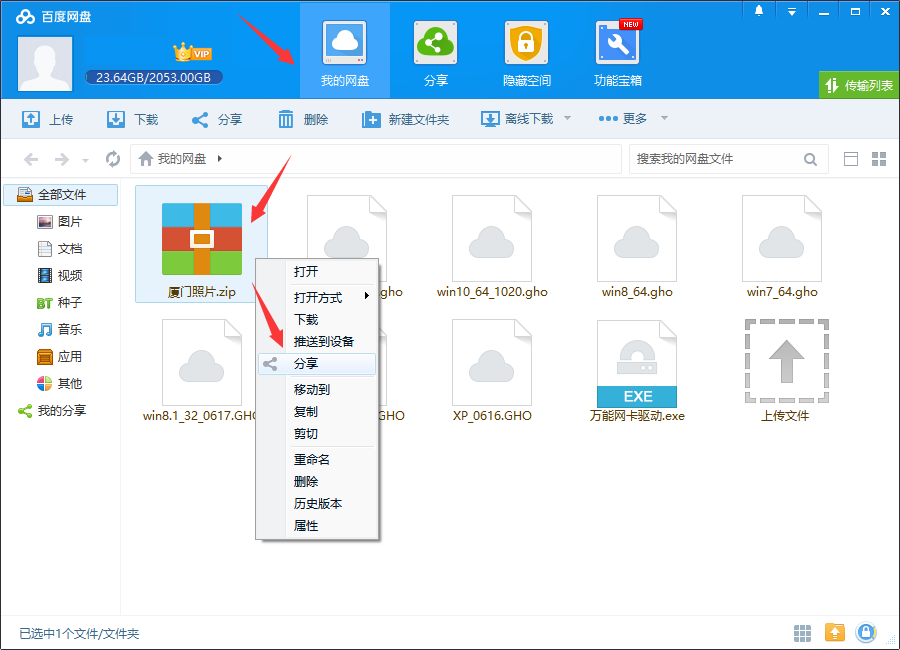
Task: Select the win7_64.gho file
Action: [x=782, y=247]
